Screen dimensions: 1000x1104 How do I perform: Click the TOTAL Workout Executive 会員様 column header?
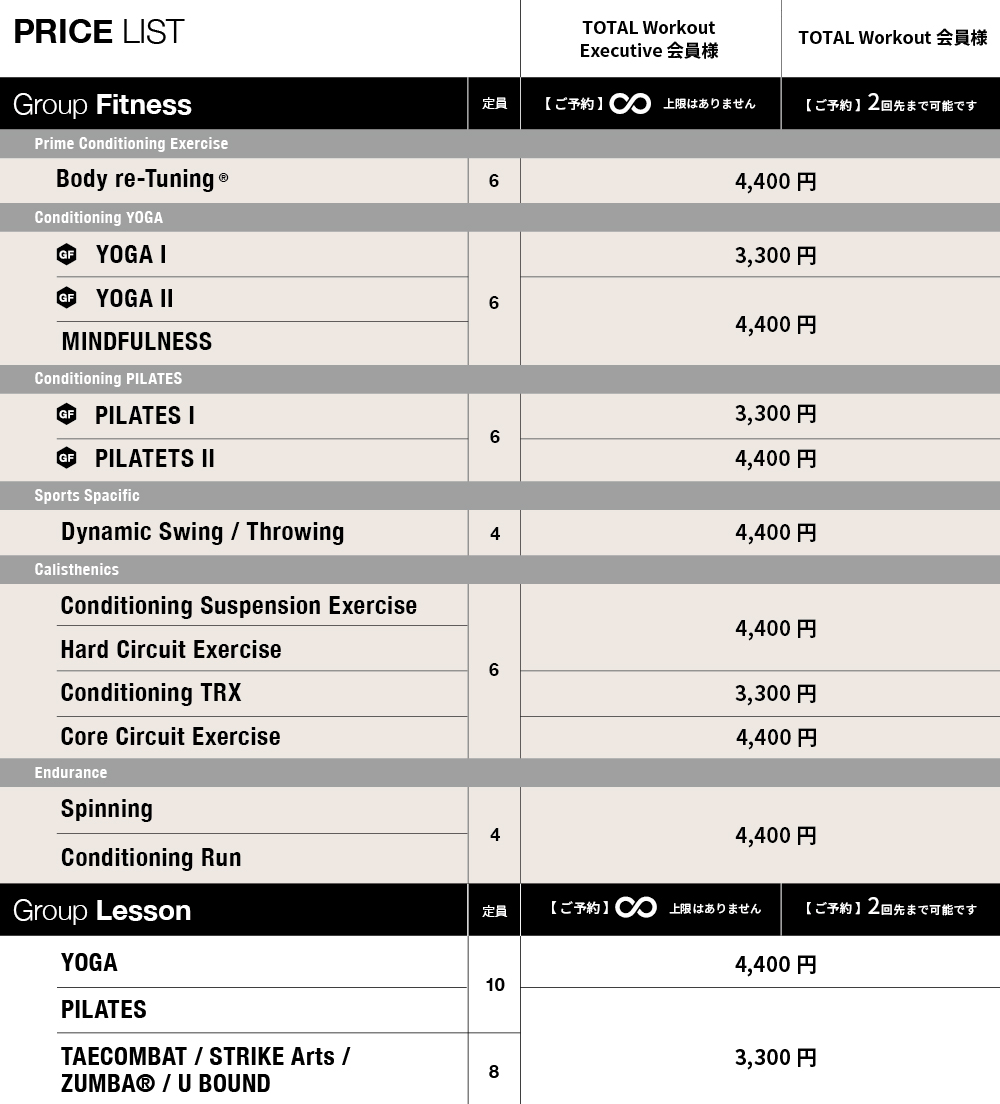tap(649, 39)
